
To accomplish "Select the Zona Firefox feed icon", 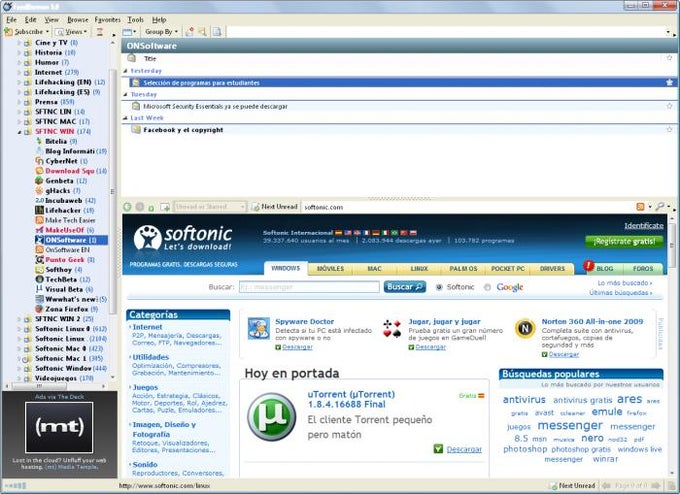I will click(39, 309).
